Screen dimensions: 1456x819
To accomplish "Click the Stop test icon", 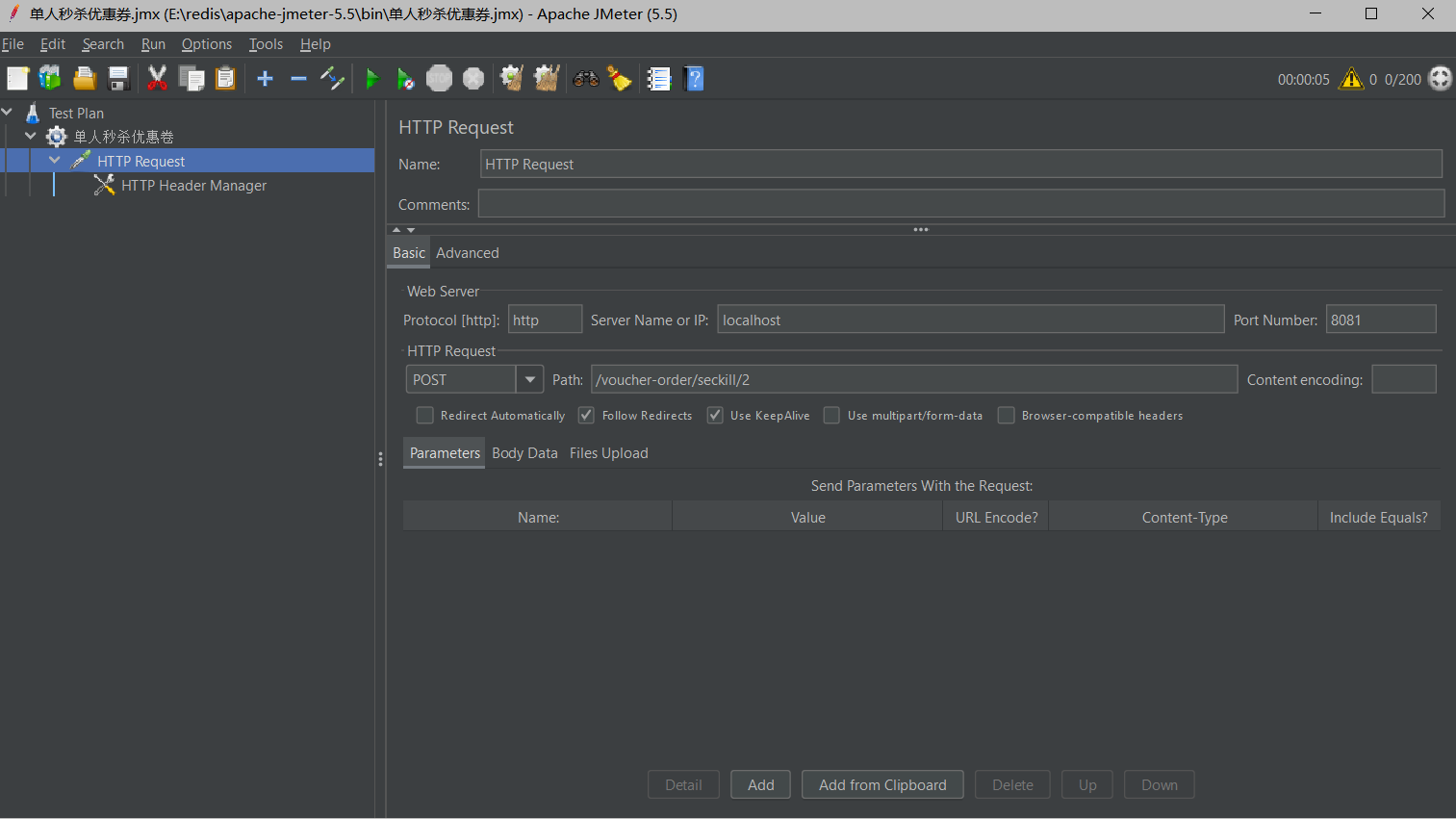I will point(439,79).
